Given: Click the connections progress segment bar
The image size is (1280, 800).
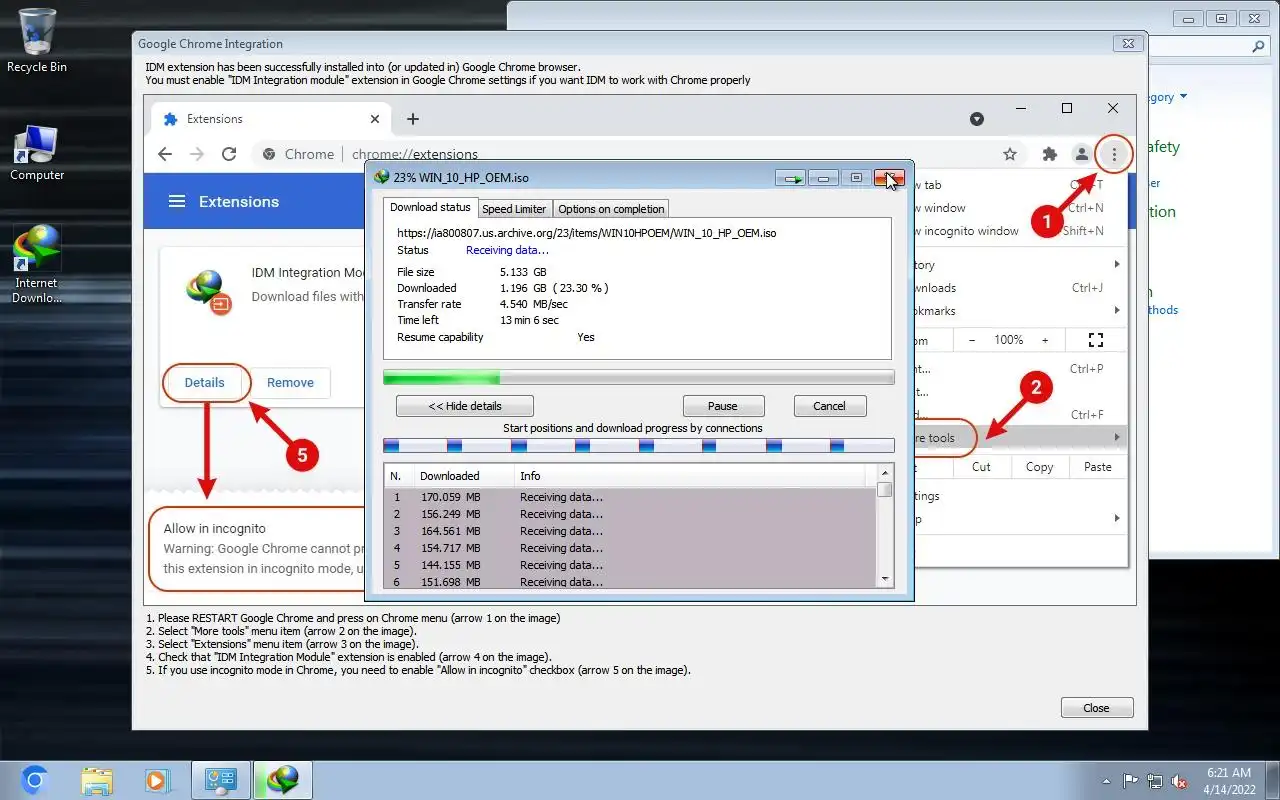Looking at the screenshot, I should coord(639,445).
